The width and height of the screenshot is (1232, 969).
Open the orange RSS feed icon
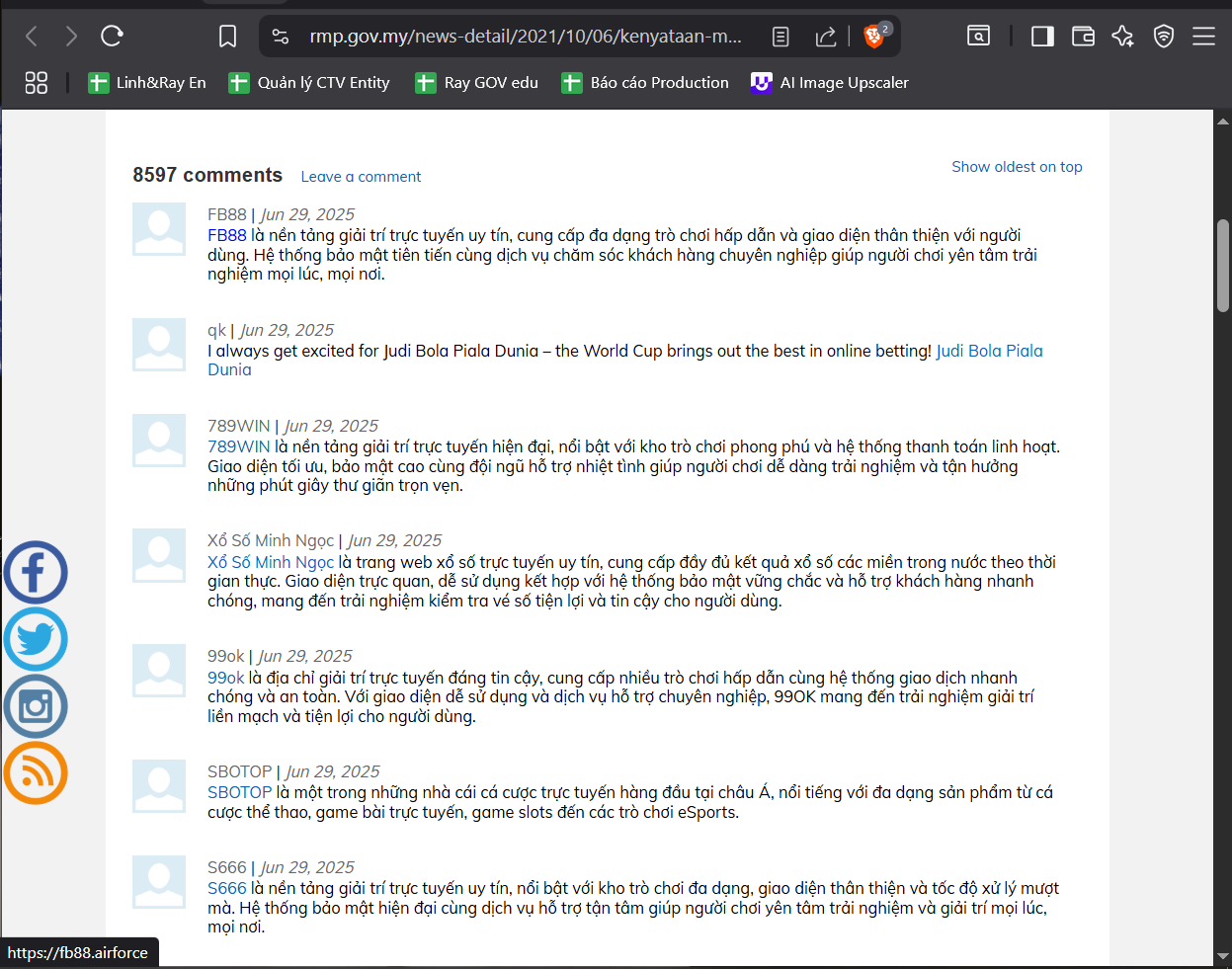point(36,773)
